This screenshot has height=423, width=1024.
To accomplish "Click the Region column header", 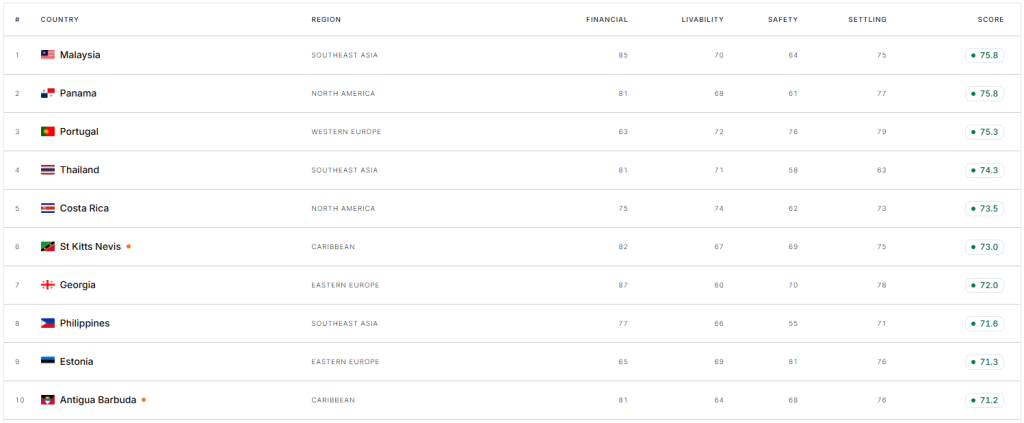I will [x=326, y=20].
